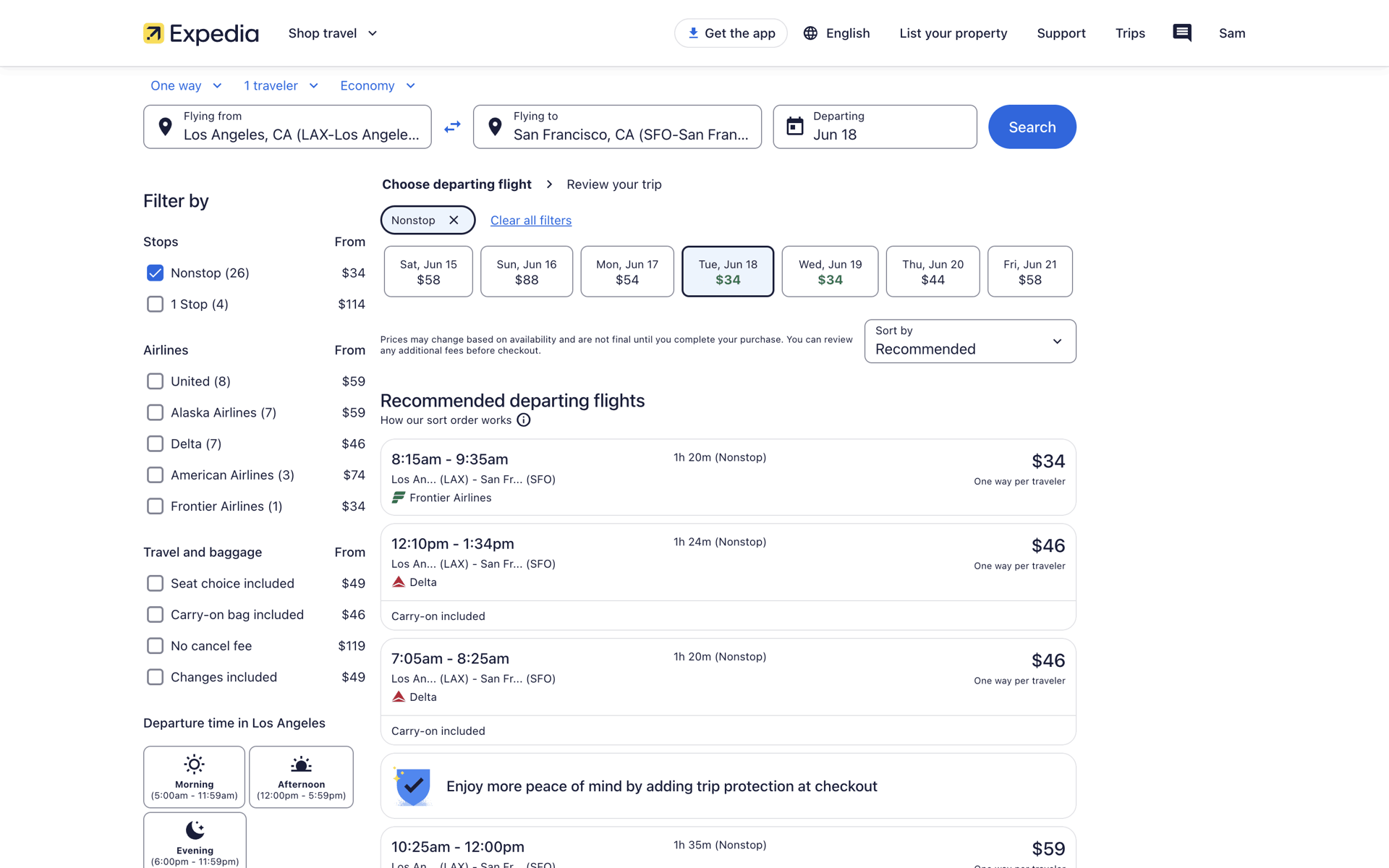Click Delta logo on 12:10pm flight
This screenshot has width=1389, height=868.
pyautogui.click(x=399, y=582)
